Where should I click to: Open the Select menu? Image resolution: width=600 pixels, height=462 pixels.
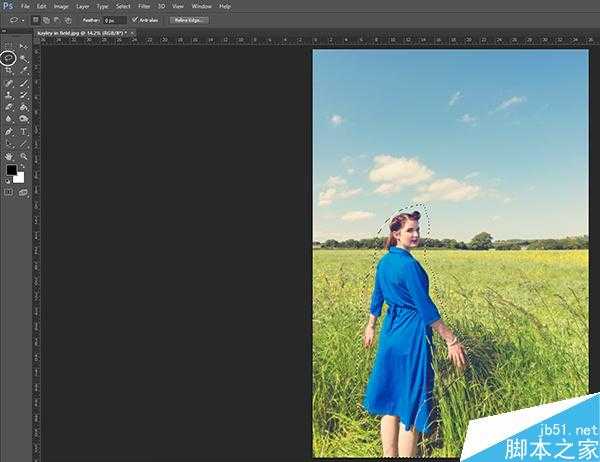point(121,6)
